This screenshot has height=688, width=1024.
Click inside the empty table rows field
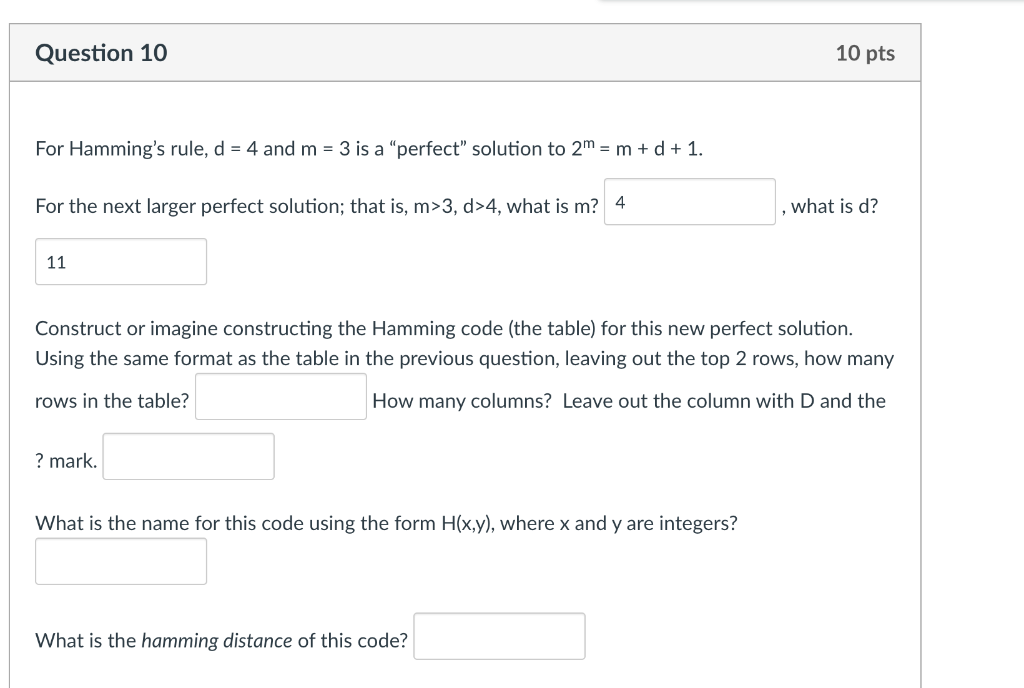pyautogui.click(x=281, y=395)
